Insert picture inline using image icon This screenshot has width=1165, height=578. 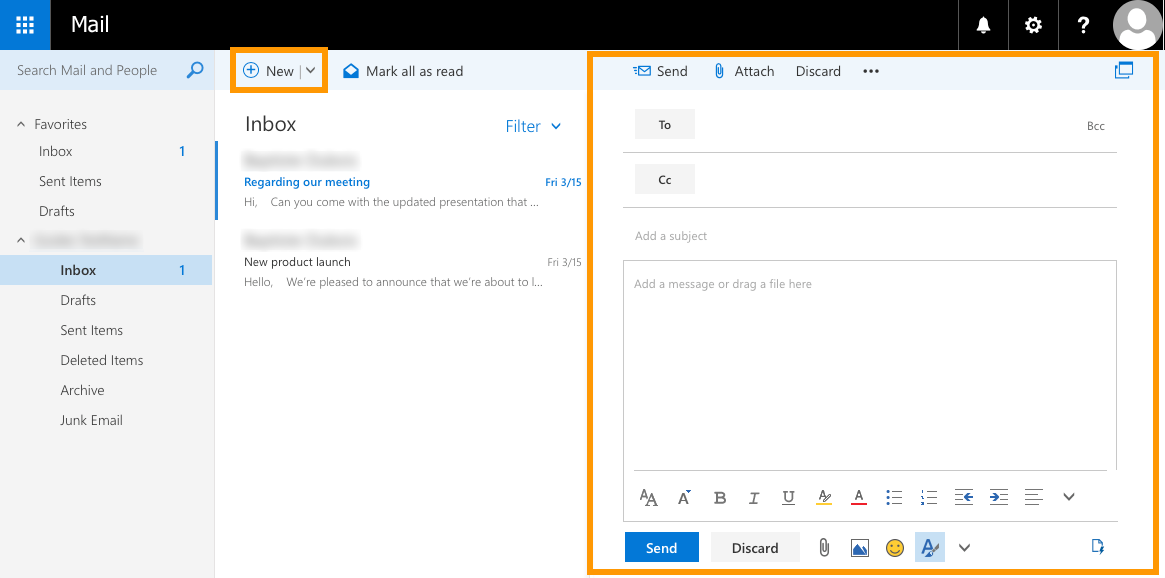[859, 548]
